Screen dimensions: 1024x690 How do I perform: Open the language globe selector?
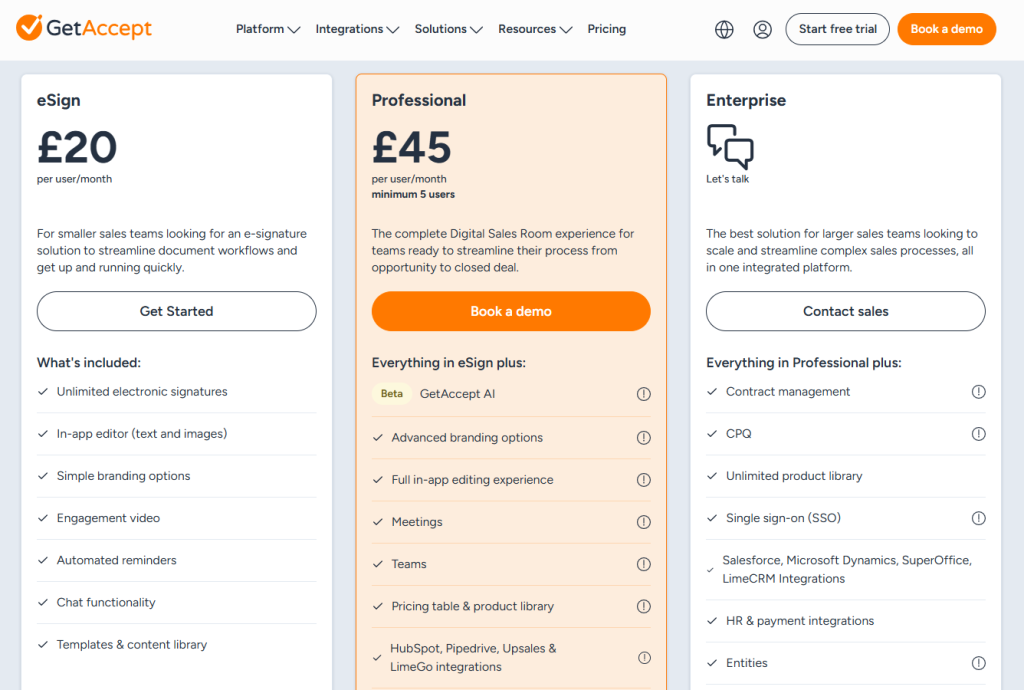coord(725,29)
